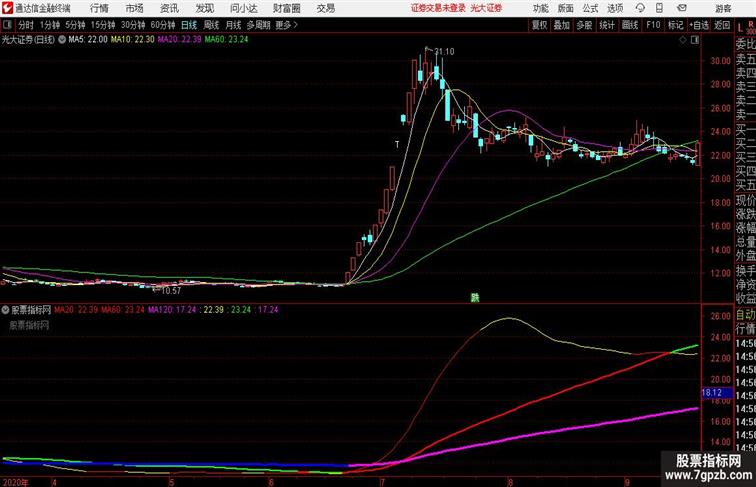Click the round settings icon next to 光大证券(日线)

click(62, 40)
